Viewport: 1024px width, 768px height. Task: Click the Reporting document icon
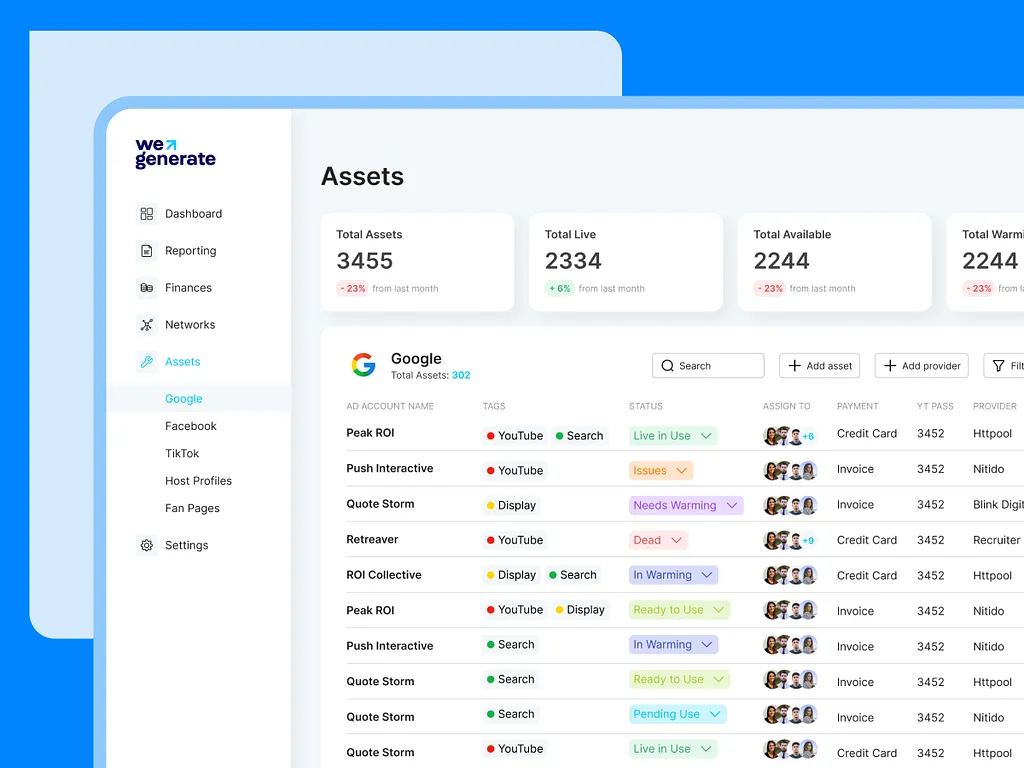click(x=147, y=251)
